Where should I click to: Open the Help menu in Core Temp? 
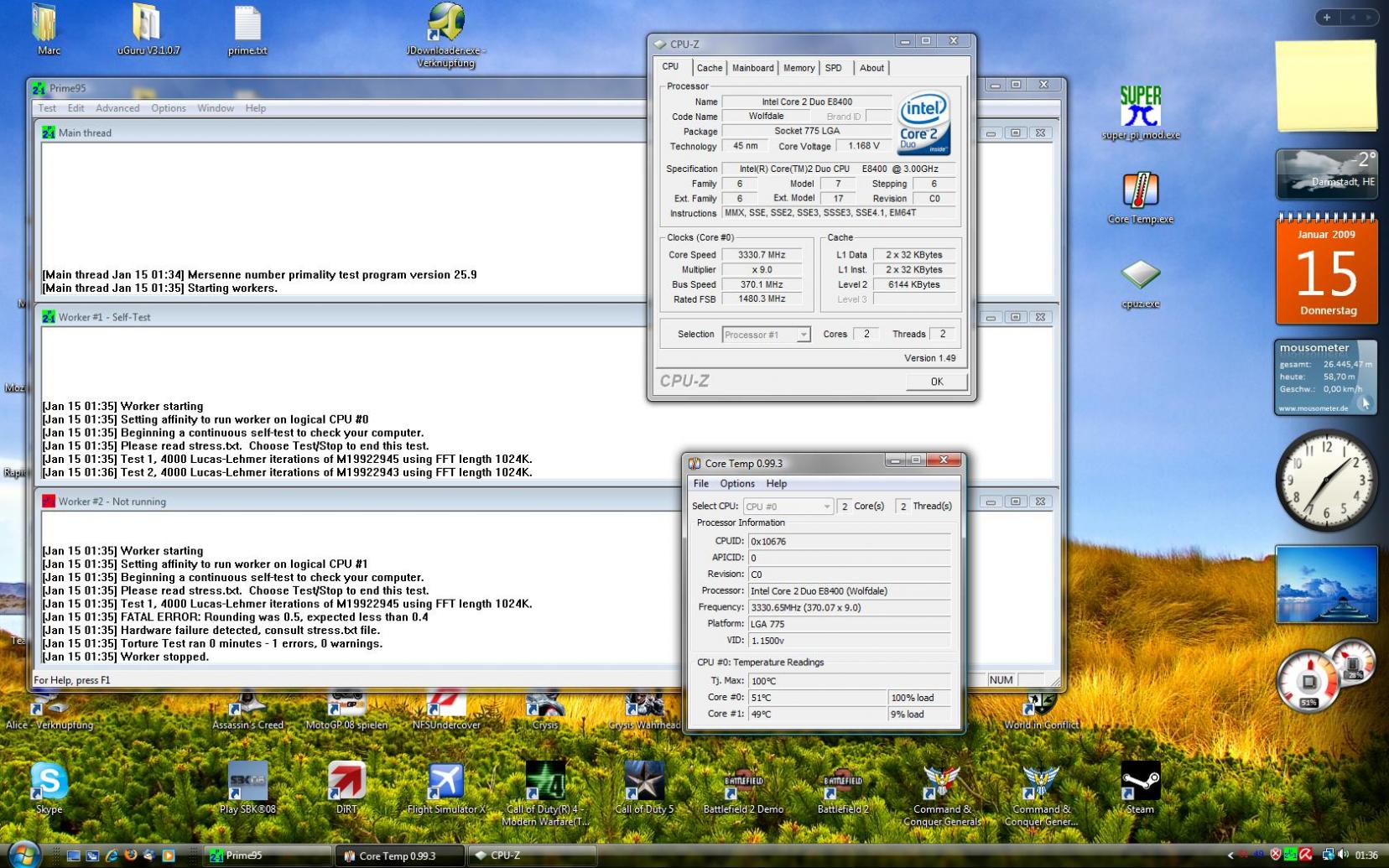(x=777, y=484)
